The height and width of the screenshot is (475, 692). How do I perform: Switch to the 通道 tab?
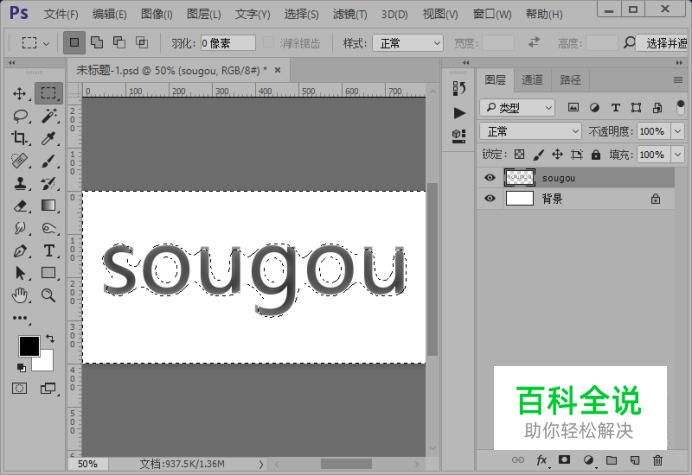pos(532,80)
